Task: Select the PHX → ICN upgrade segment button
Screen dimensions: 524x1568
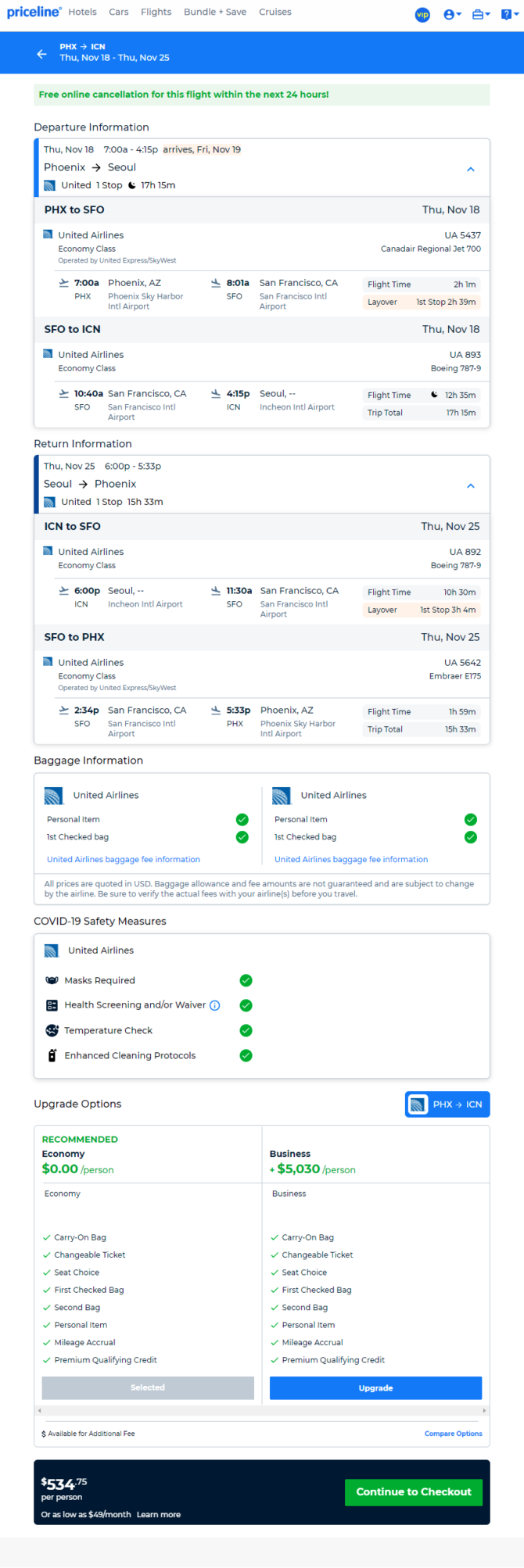Action: (x=447, y=1104)
